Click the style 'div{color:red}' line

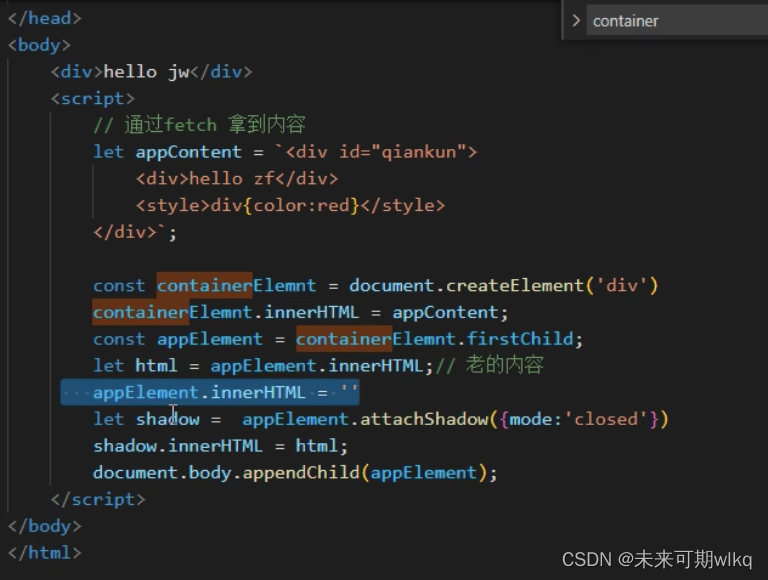(290, 205)
